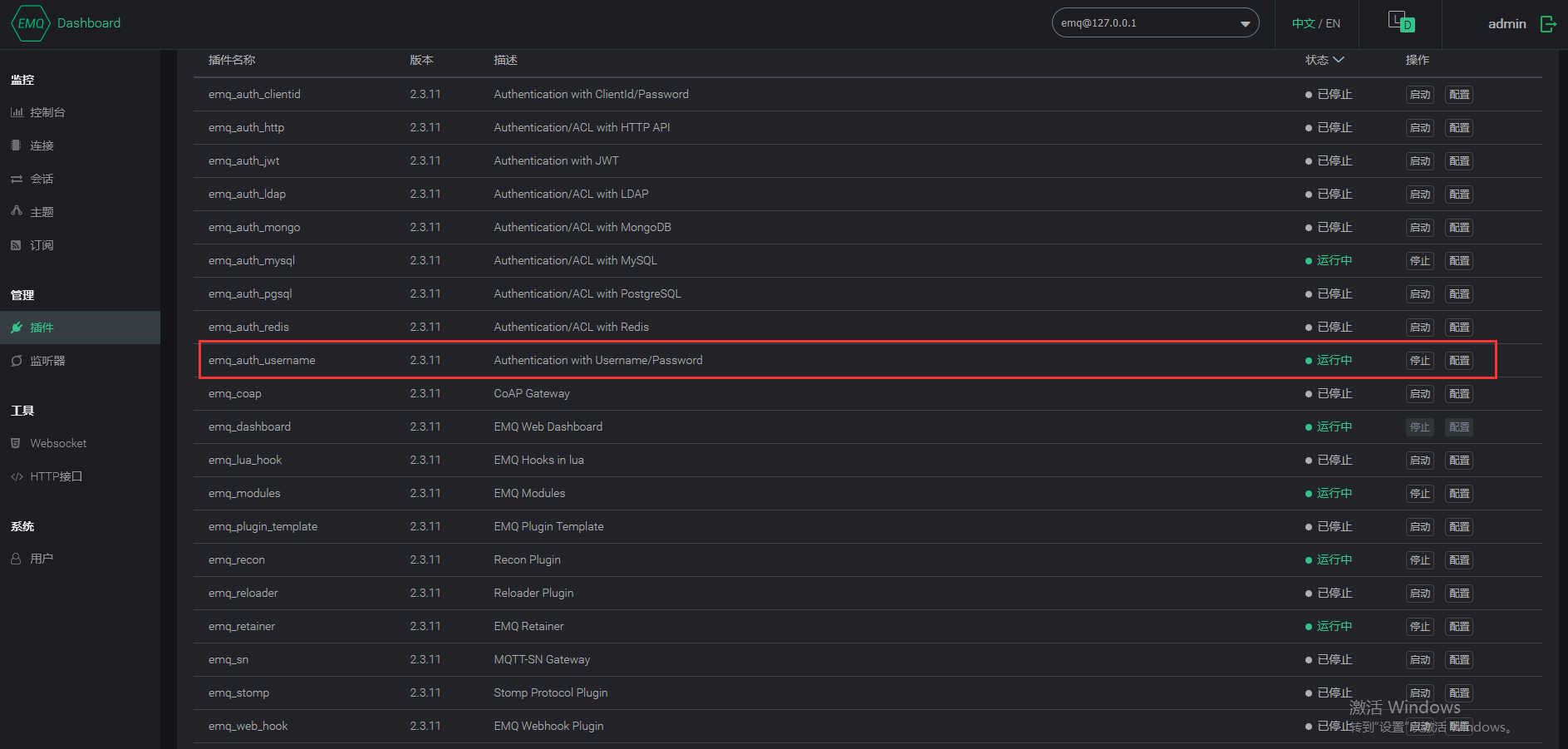Viewport: 1568px width, 749px height.
Task: Click the 监听器 listener icon
Action: click(17, 361)
